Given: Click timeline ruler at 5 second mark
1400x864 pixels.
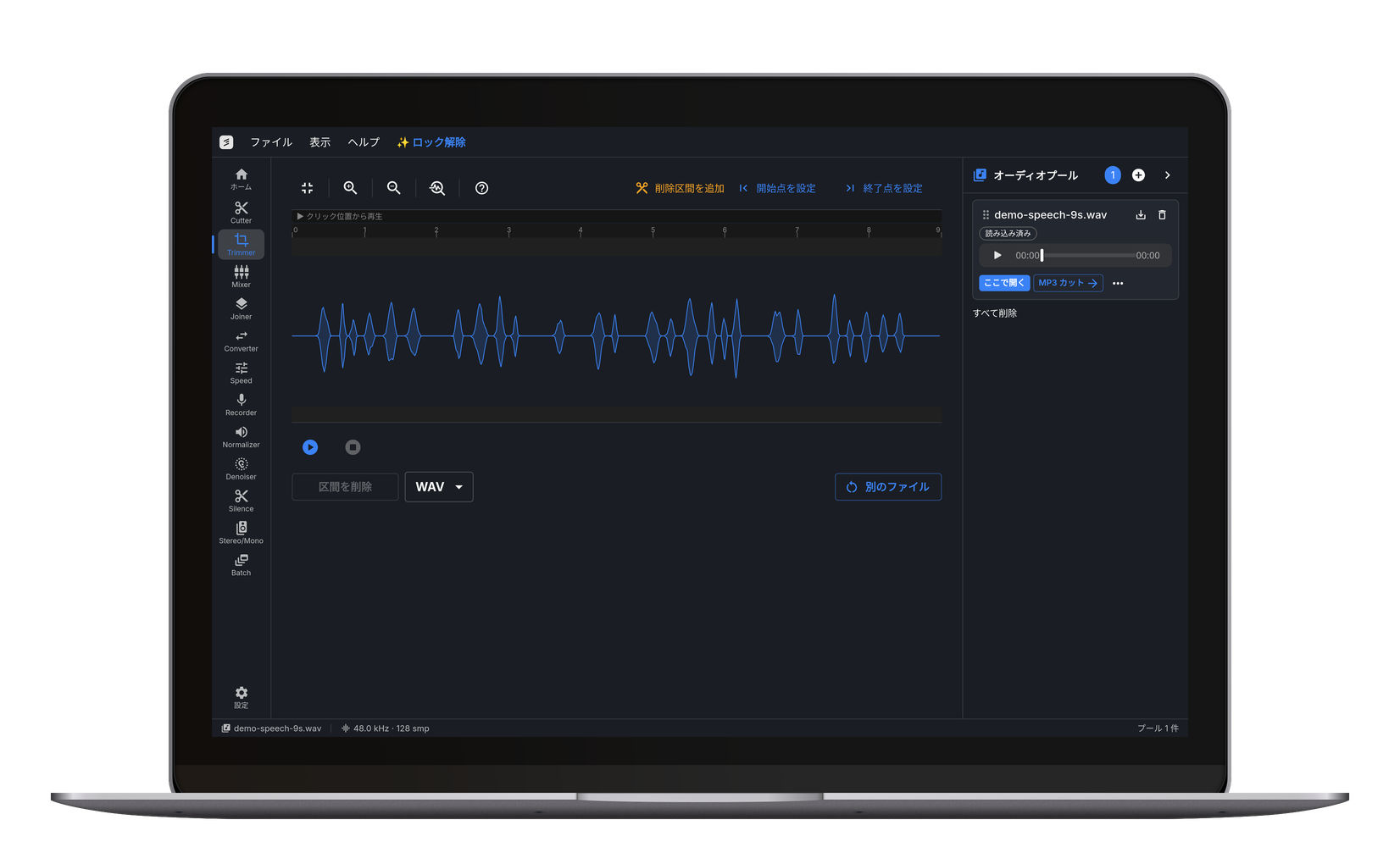Looking at the screenshot, I should coord(653,231).
